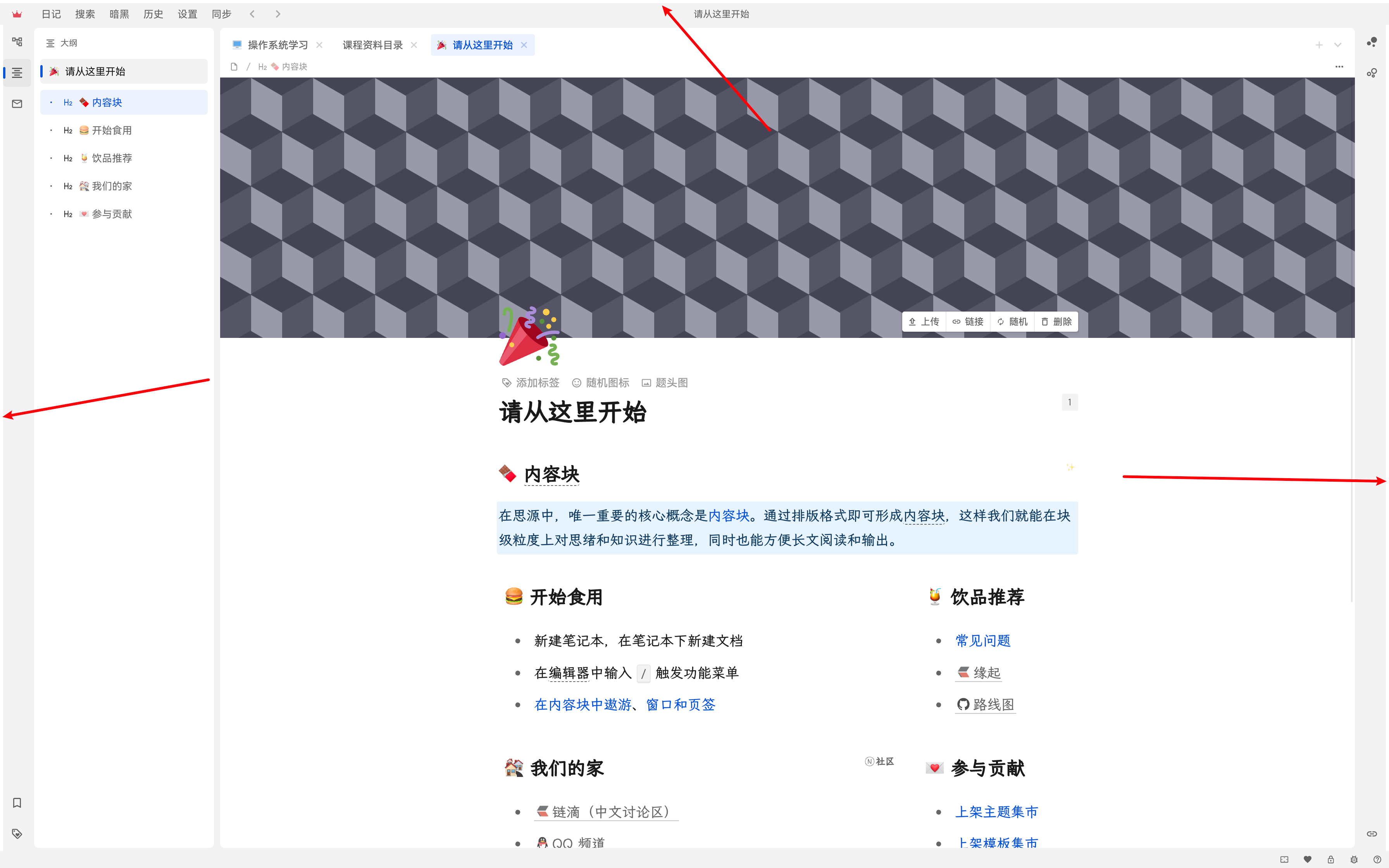The width and height of the screenshot is (1389, 868).
Task: Toggle 暗黑 dark mode in the top menu
Action: pos(119,14)
